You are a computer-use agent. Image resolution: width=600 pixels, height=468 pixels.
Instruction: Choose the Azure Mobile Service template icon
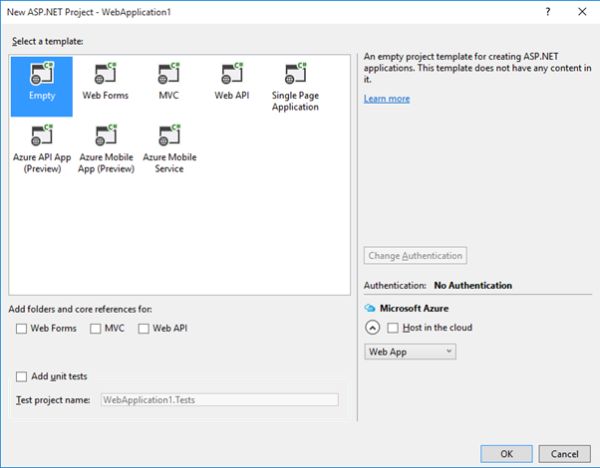pyautogui.click(x=169, y=135)
